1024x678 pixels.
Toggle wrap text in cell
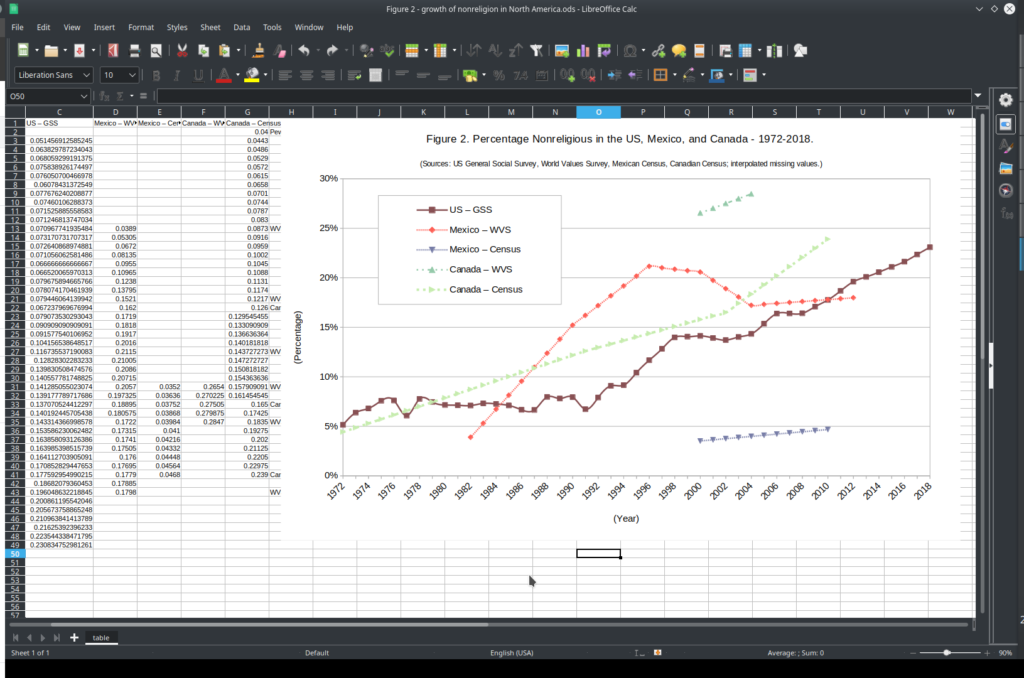pyautogui.click(x=355, y=75)
